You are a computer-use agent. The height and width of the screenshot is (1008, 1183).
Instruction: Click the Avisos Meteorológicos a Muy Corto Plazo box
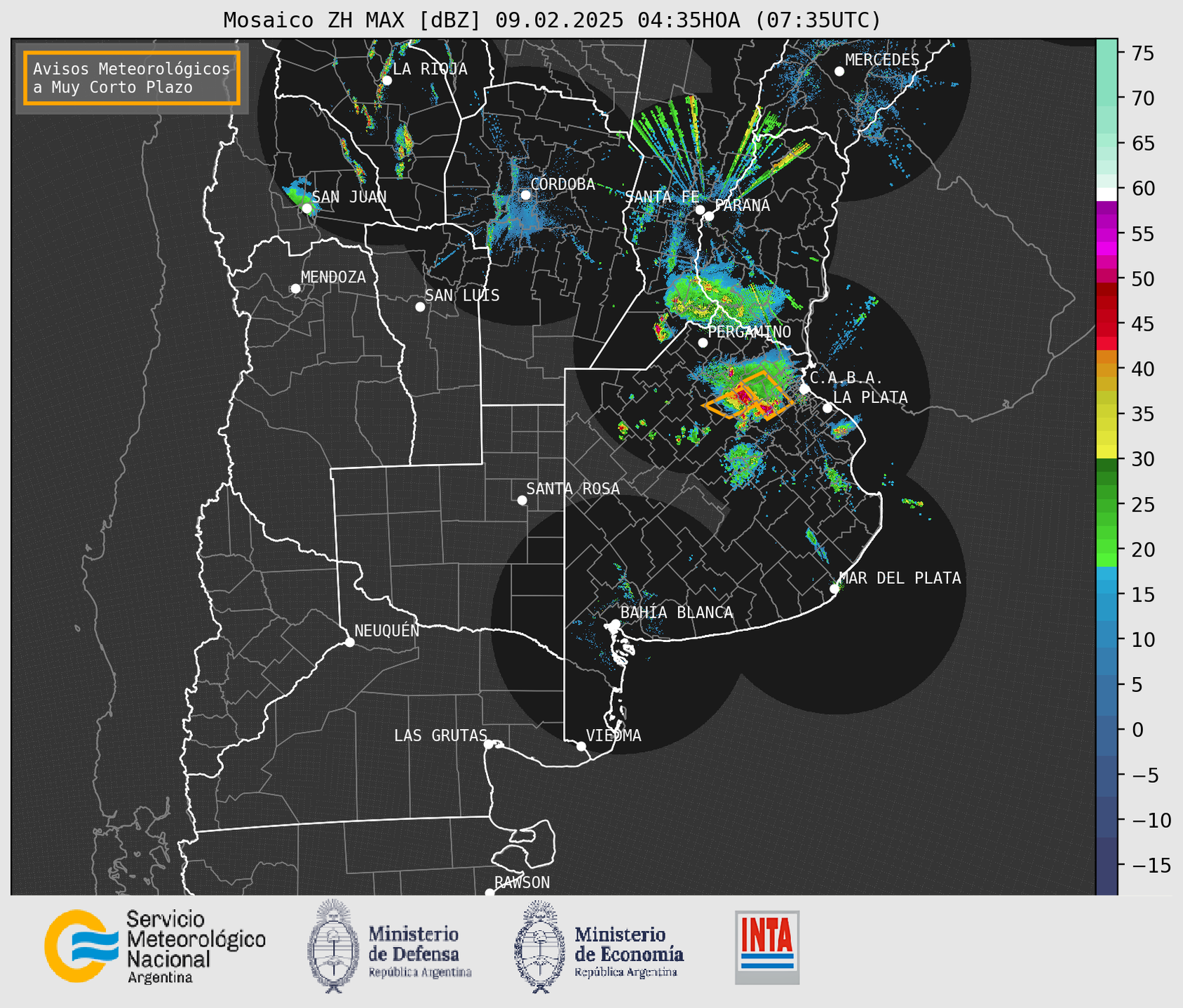click(132, 78)
